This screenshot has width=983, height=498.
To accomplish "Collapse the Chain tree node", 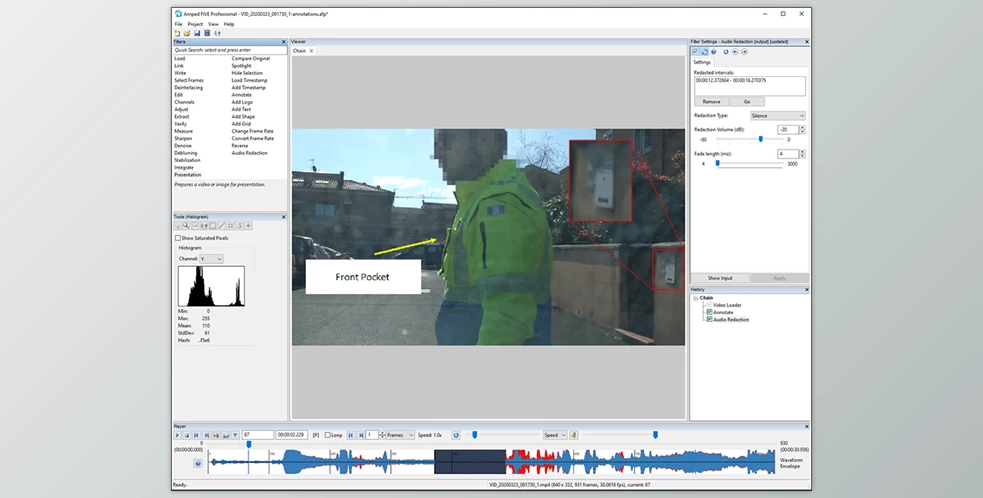I will pos(695,299).
